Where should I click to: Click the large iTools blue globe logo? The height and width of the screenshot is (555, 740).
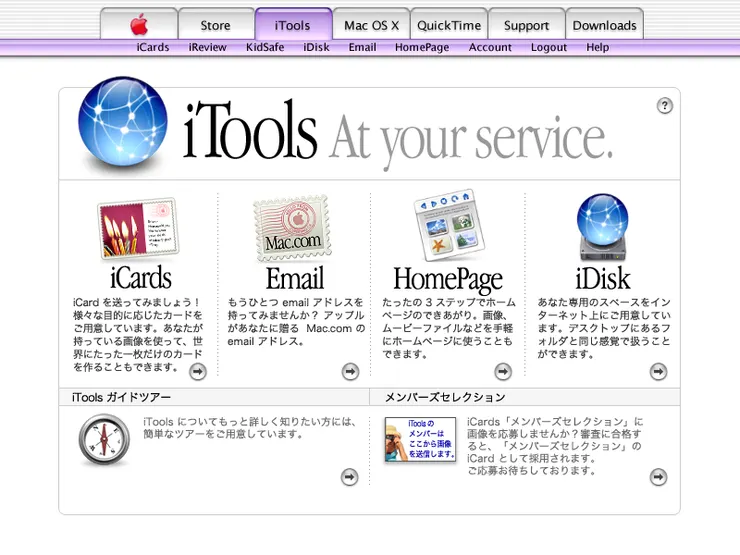(123, 122)
